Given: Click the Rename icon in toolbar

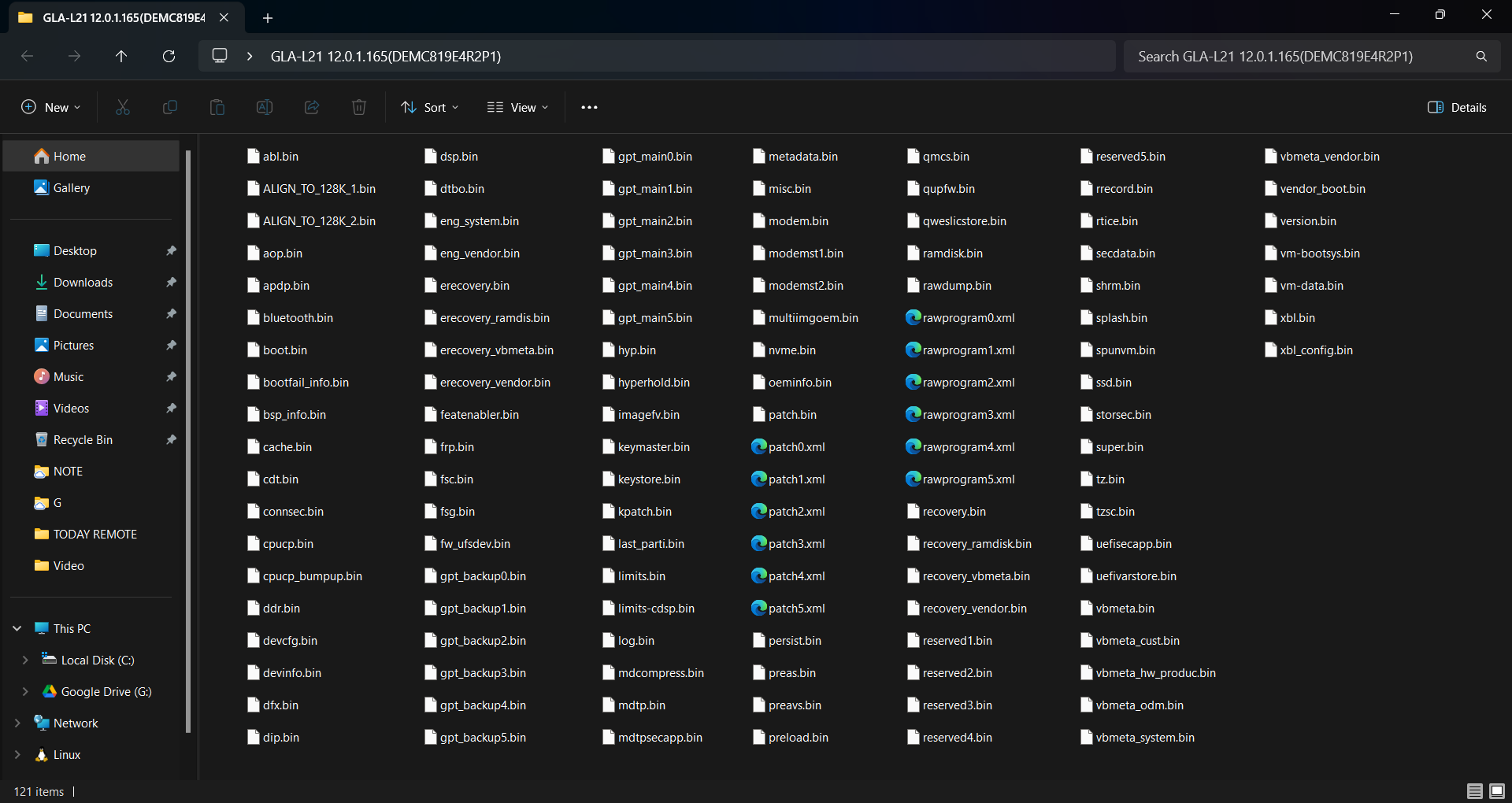Looking at the screenshot, I should pos(265,107).
